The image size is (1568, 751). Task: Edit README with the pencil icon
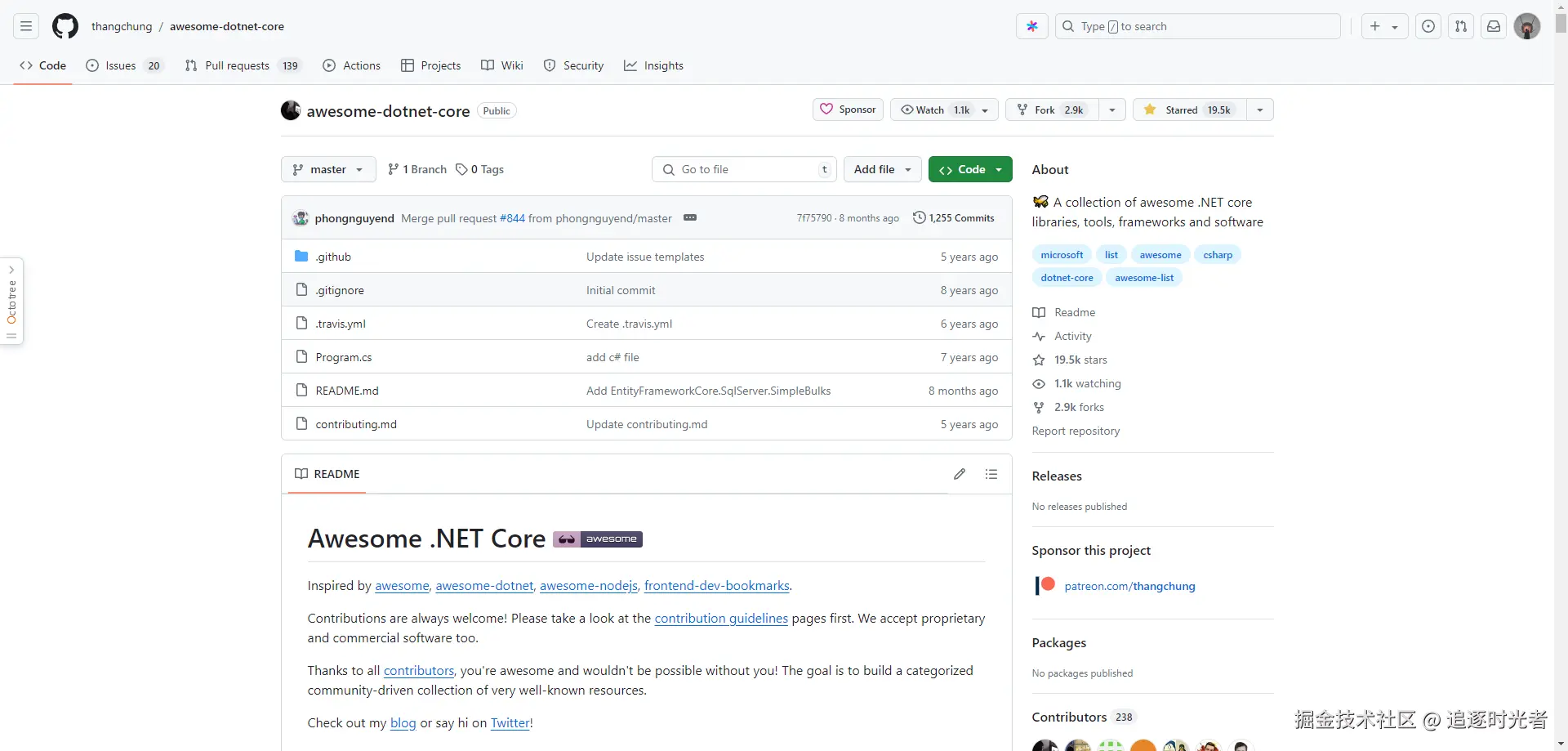click(x=960, y=474)
